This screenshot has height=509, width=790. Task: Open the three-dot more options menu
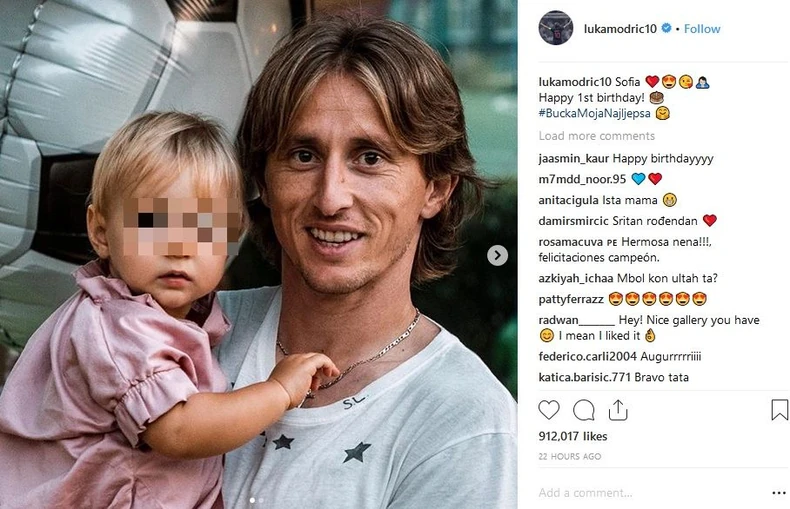pos(779,493)
